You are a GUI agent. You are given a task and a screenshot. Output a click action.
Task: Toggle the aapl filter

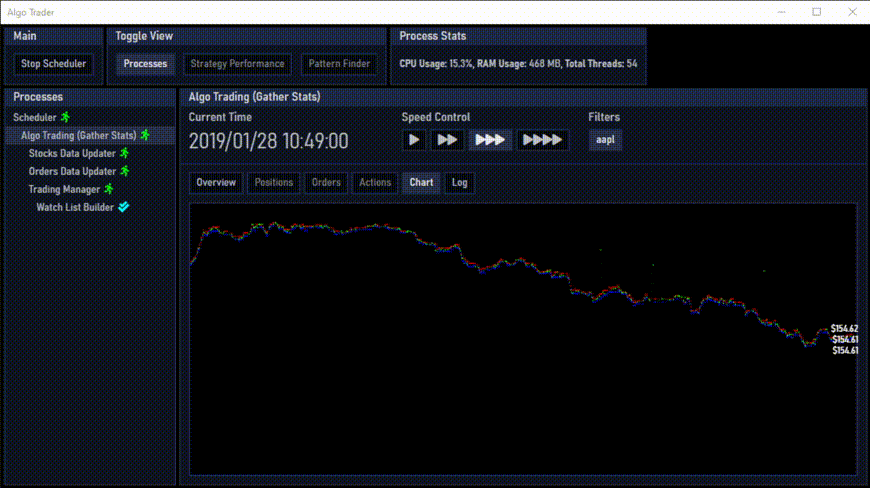[x=605, y=140]
